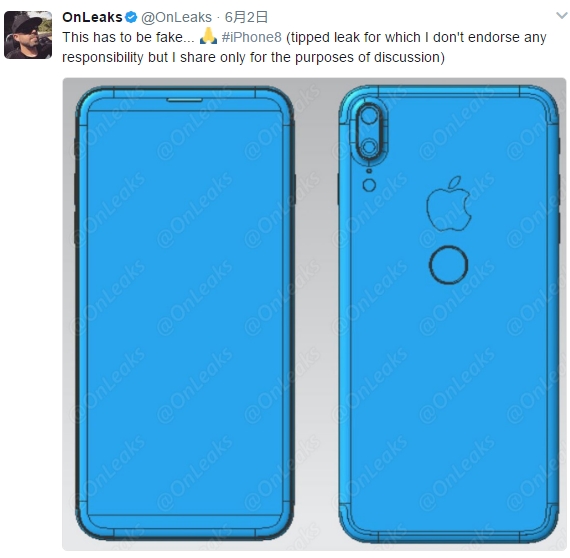Open the front-view phone render image
The width and height of the screenshot is (570, 558).
(x=185, y=313)
